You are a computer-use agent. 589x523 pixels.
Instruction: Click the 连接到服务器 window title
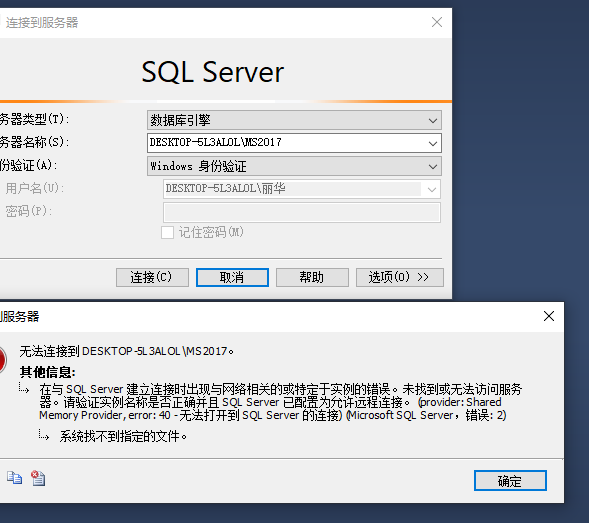tap(42, 23)
